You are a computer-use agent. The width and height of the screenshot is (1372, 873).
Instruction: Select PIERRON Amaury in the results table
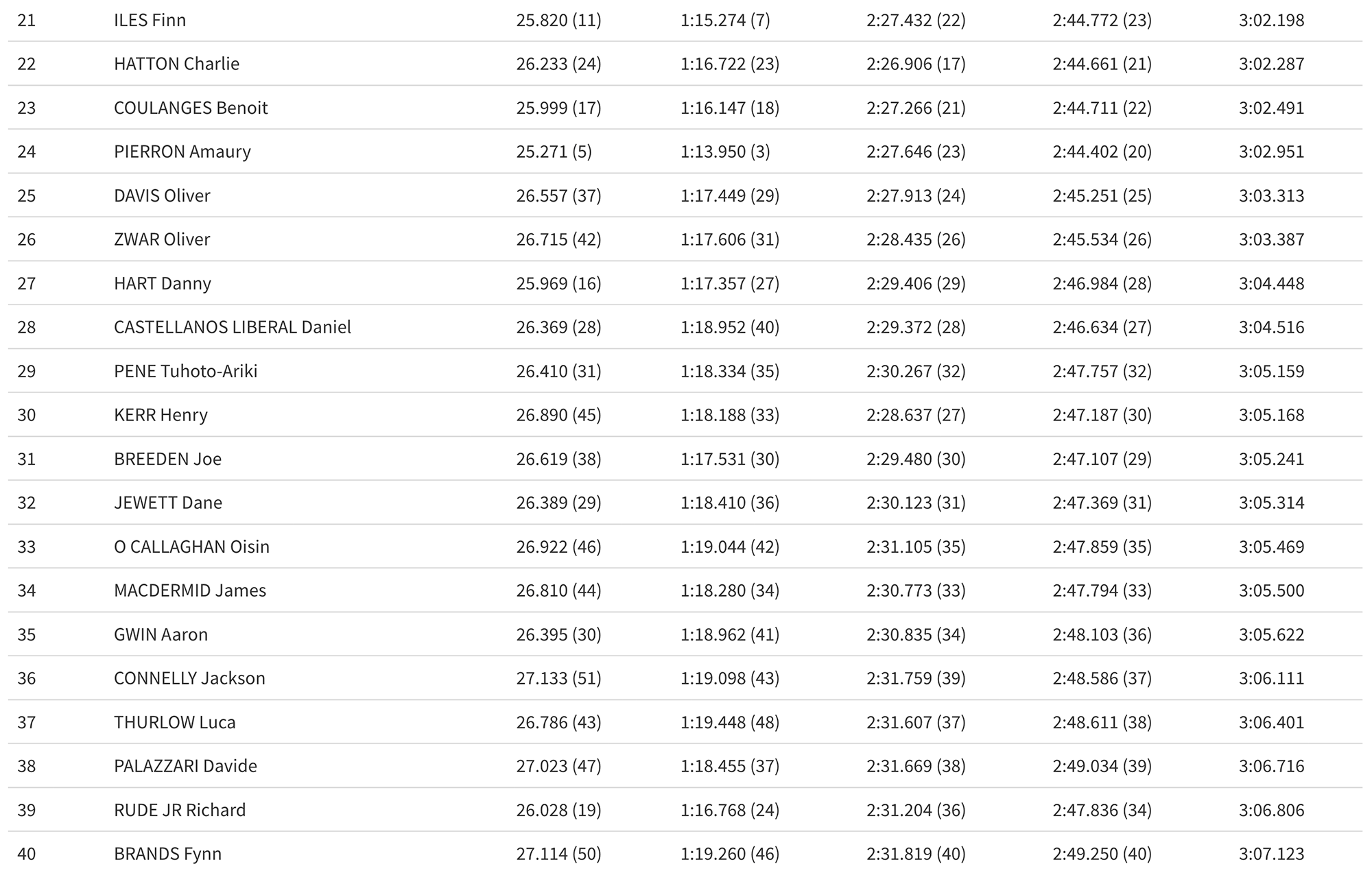[182, 152]
